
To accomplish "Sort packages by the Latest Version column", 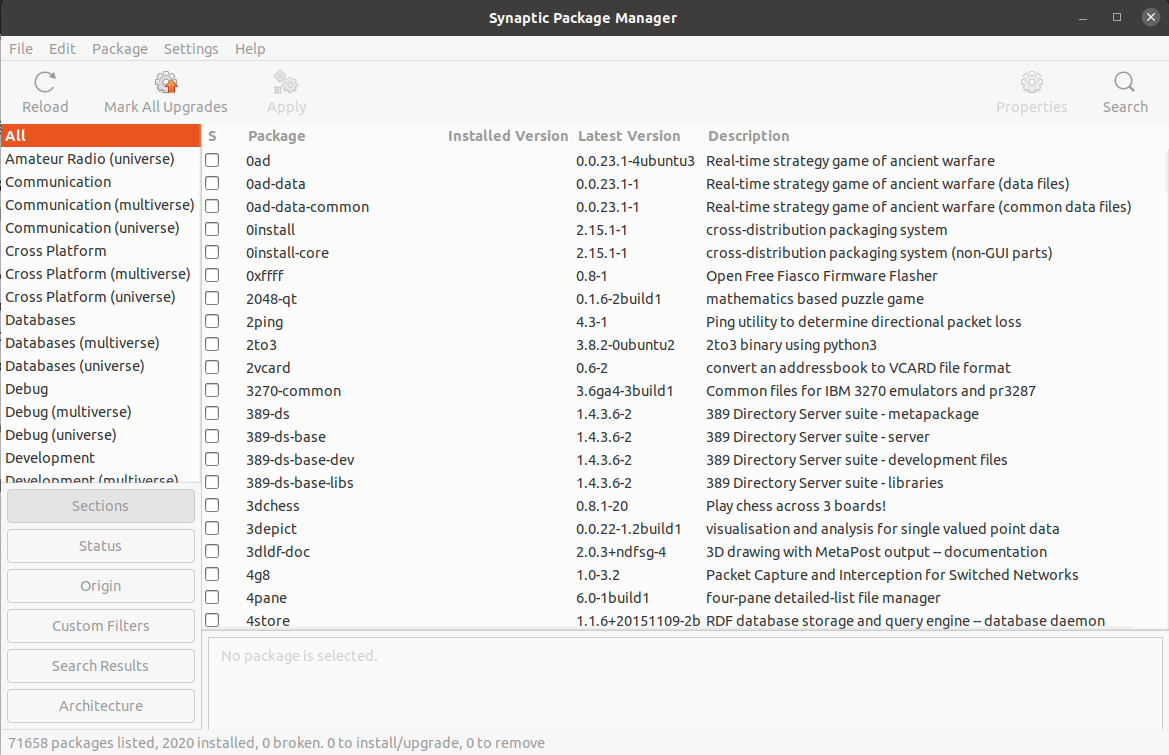I will [x=629, y=135].
